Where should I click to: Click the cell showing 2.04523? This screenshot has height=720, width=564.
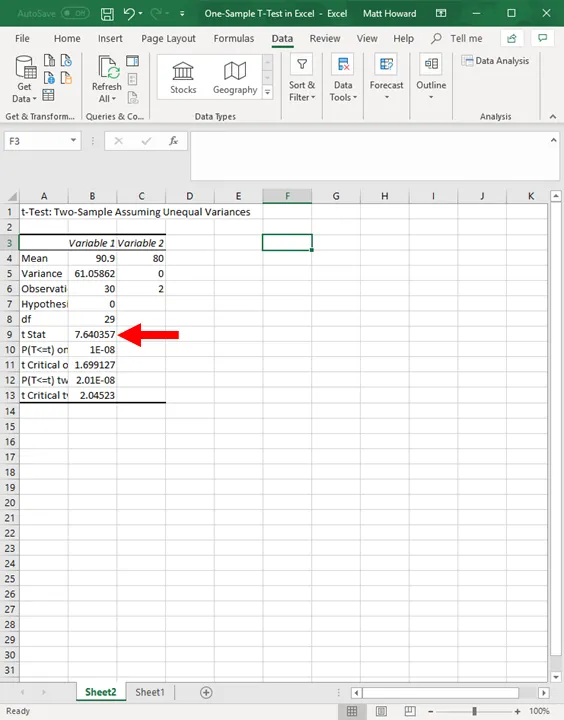(x=92, y=395)
